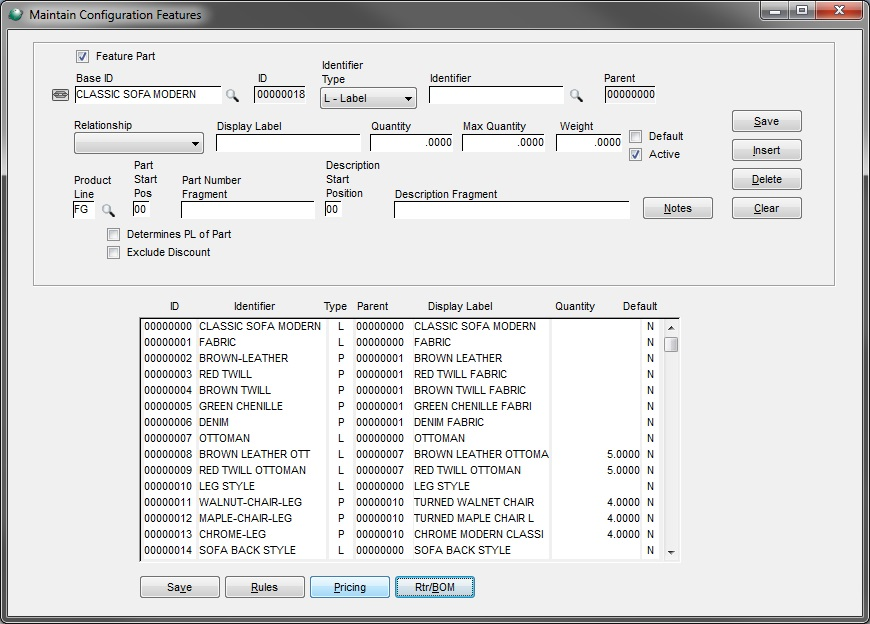The height and width of the screenshot is (624, 870).
Task: Click the Parent field showing 00000000
Action: 630,94
